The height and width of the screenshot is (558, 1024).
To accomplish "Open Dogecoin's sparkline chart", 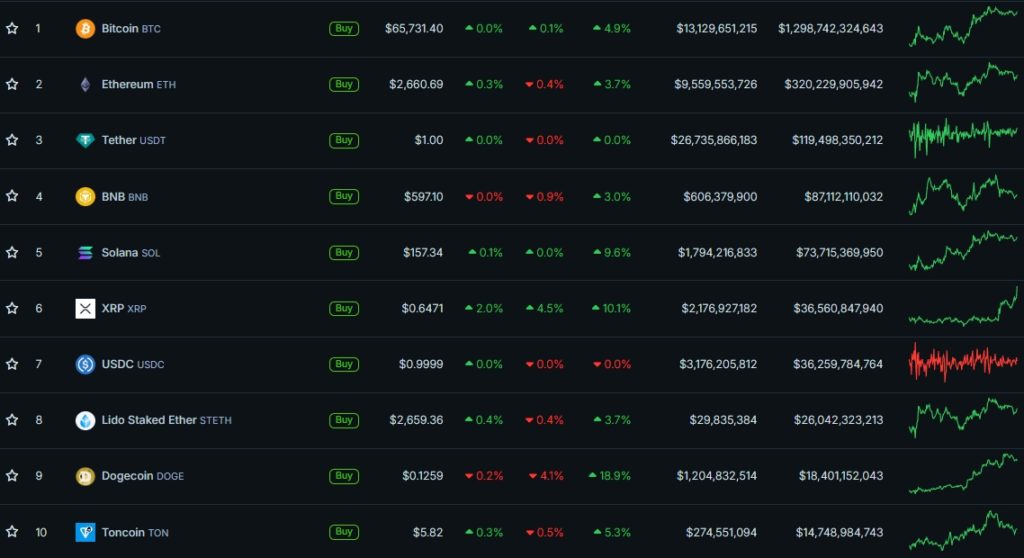I will click(x=963, y=474).
